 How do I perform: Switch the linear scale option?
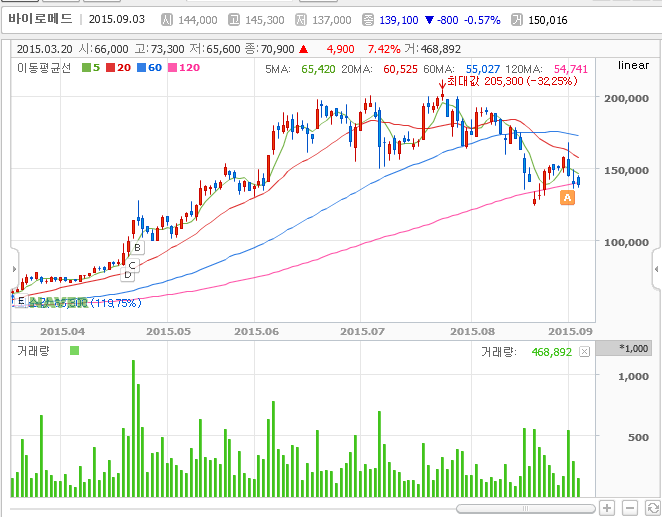click(633, 65)
